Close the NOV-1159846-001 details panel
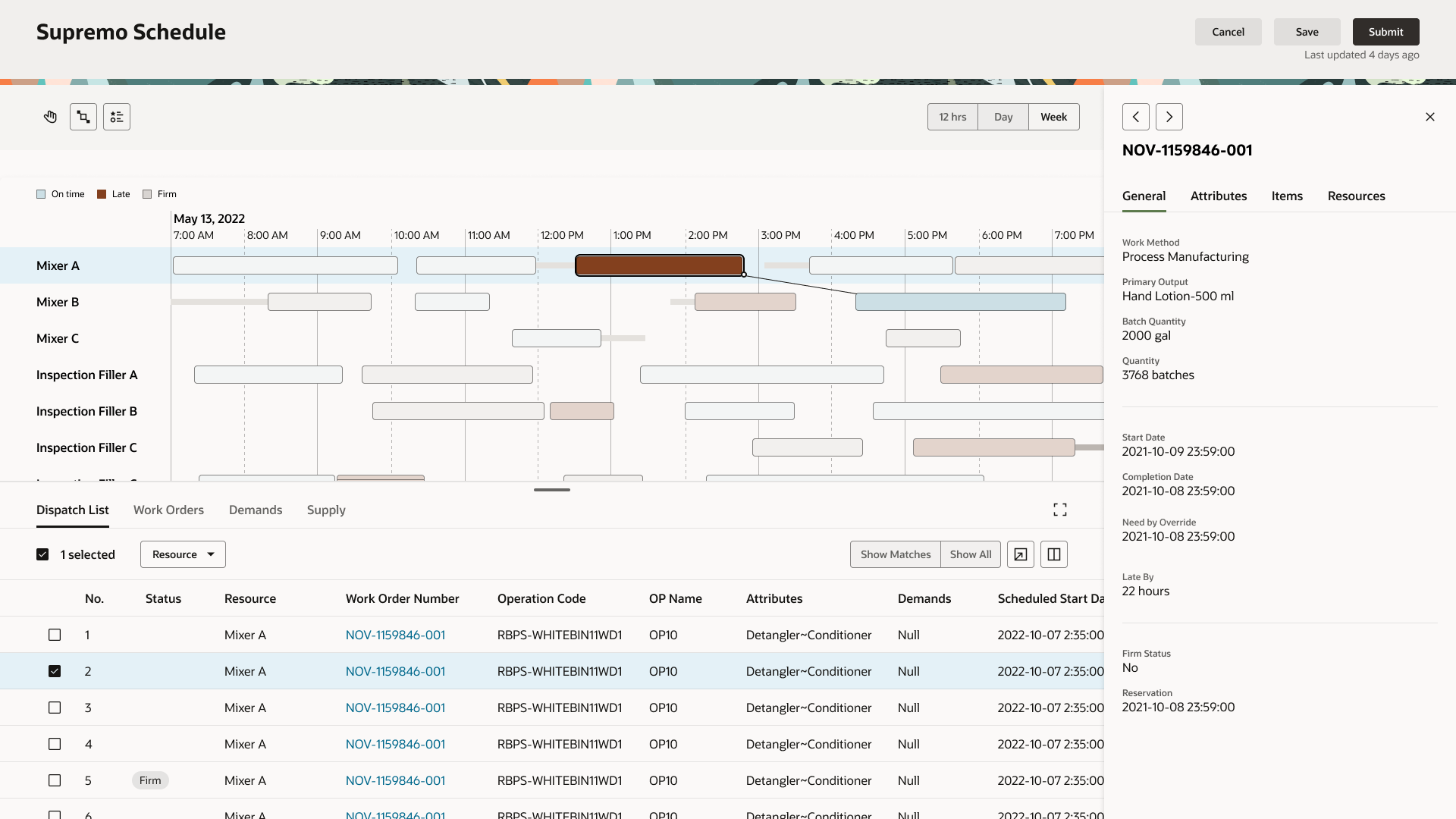Viewport: 1456px width, 819px height. coord(1430,117)
